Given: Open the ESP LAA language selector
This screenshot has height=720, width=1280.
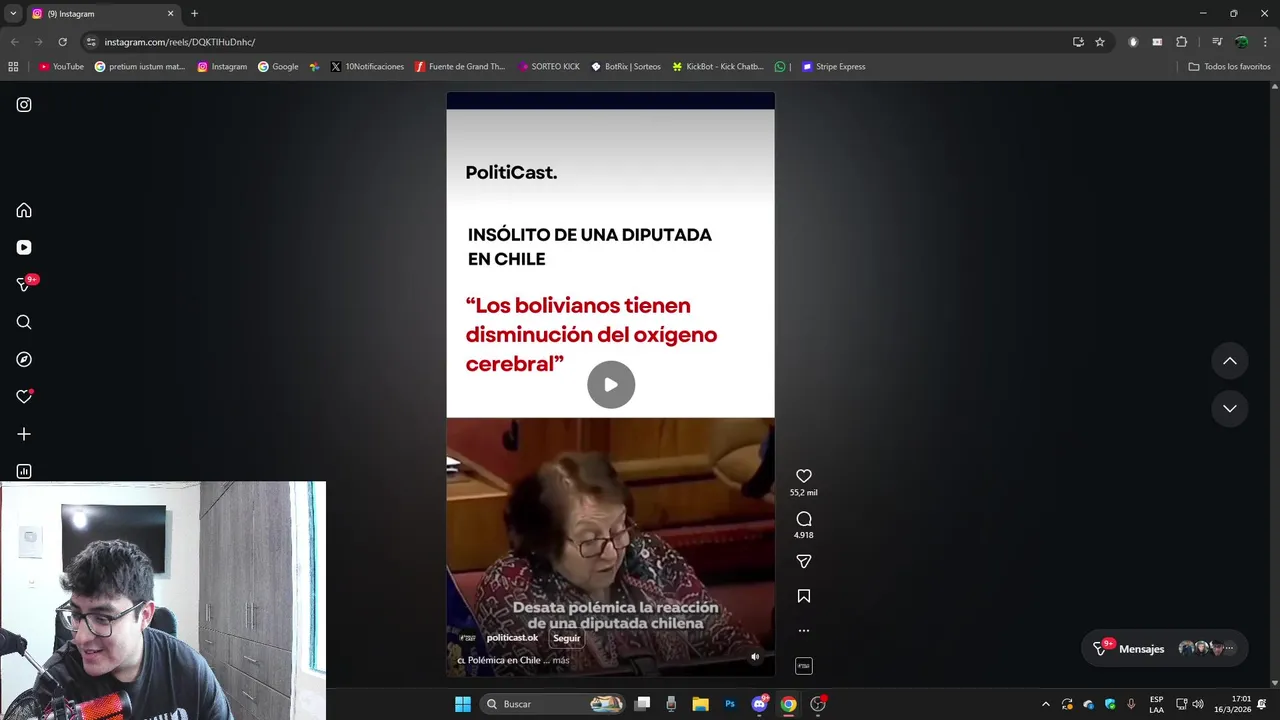Looking at the screenshot, I should point(1156,704).
